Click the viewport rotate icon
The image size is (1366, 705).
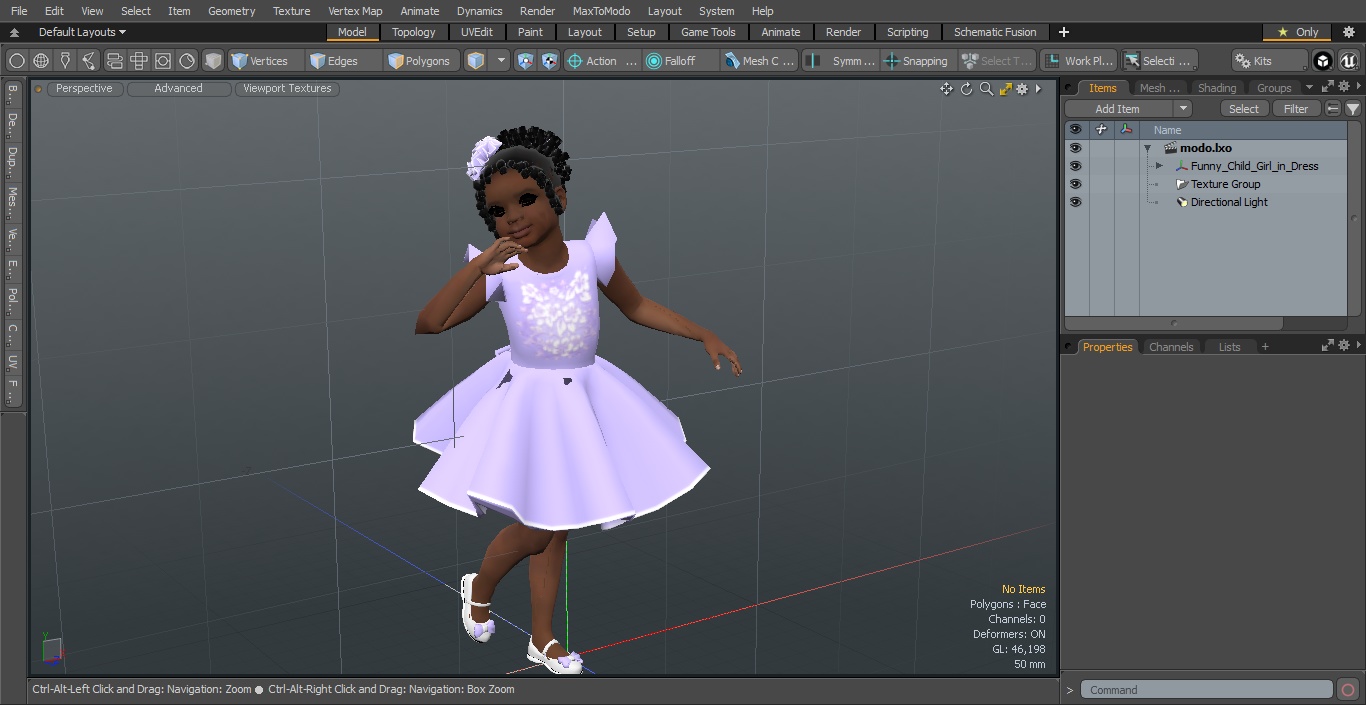click(x=966, y=89)
